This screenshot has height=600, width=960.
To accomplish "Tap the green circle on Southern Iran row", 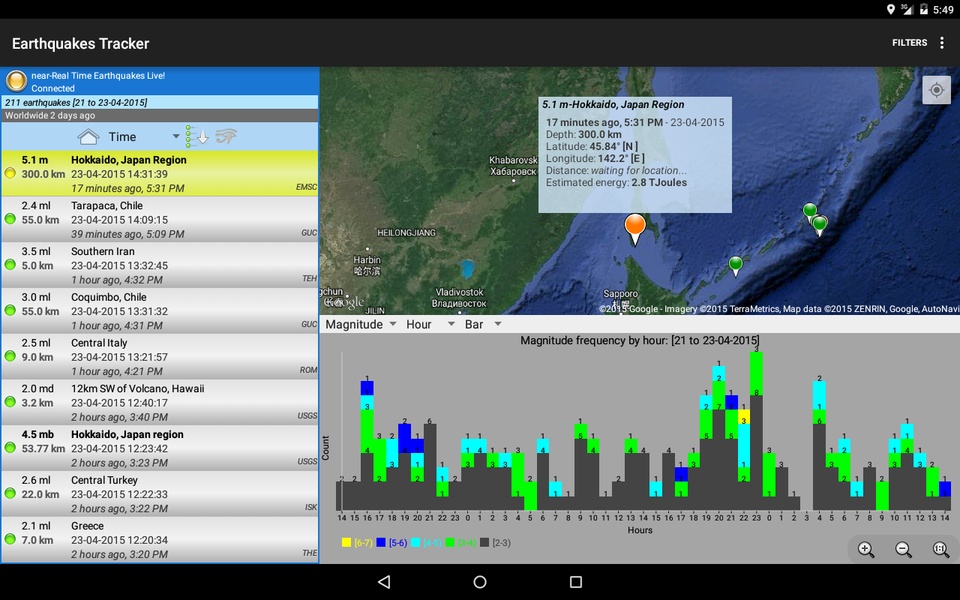I will tap(10, 264).
